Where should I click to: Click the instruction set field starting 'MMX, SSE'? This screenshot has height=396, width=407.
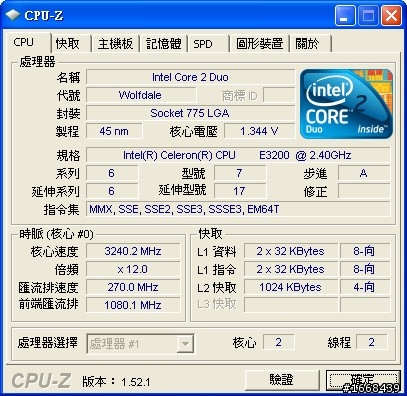[x=238, y=209]
